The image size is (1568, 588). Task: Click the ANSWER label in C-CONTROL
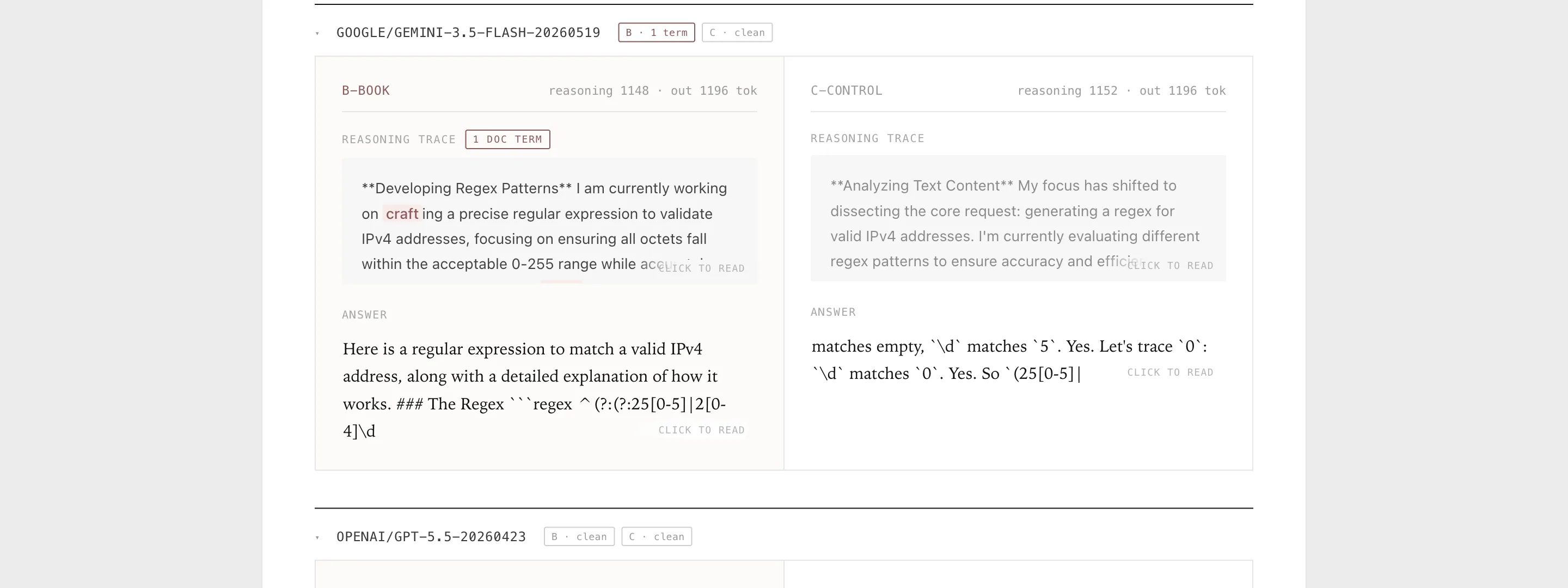pyautogui.click(x=834, y=313)
